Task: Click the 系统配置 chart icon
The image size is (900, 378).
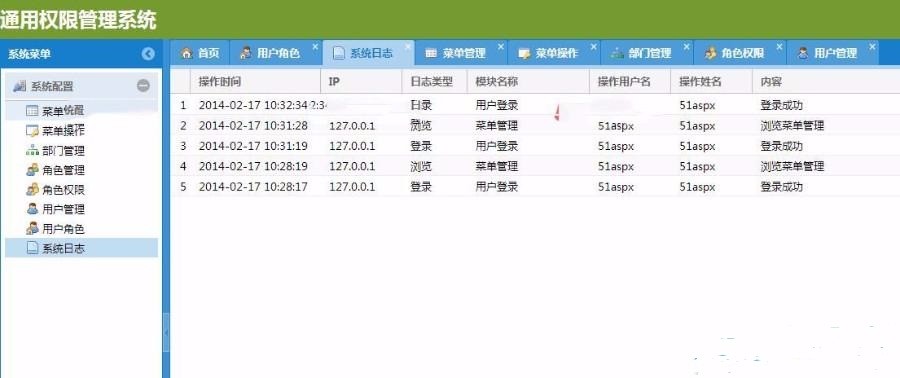Action: click(20, 86)
